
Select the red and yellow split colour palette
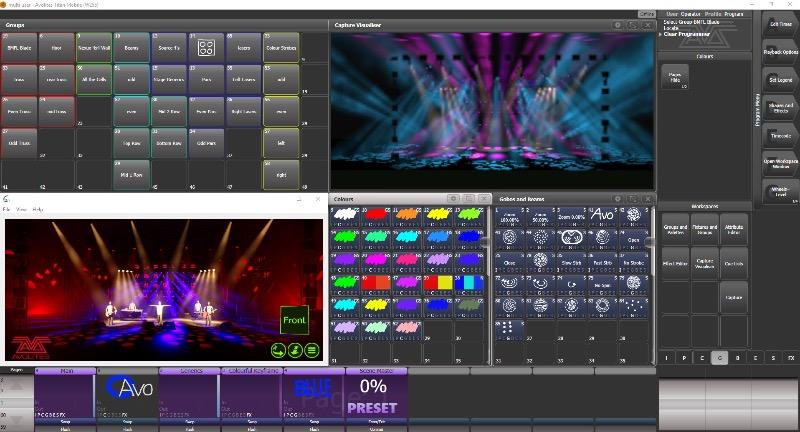click(438, 284)
